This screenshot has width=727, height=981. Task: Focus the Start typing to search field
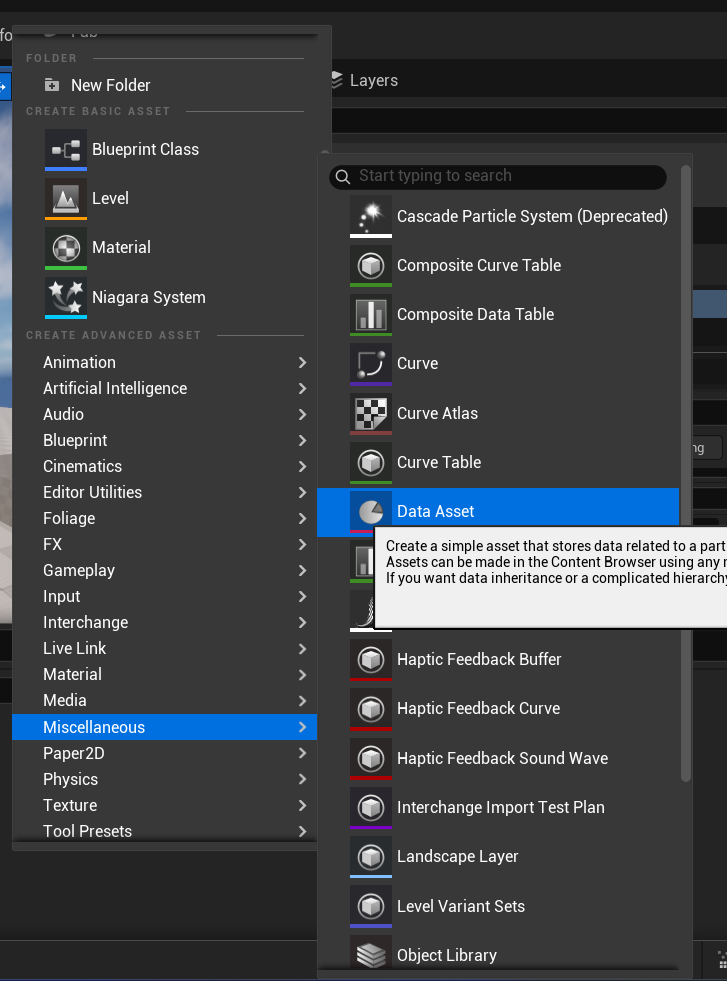coord(498,177)
